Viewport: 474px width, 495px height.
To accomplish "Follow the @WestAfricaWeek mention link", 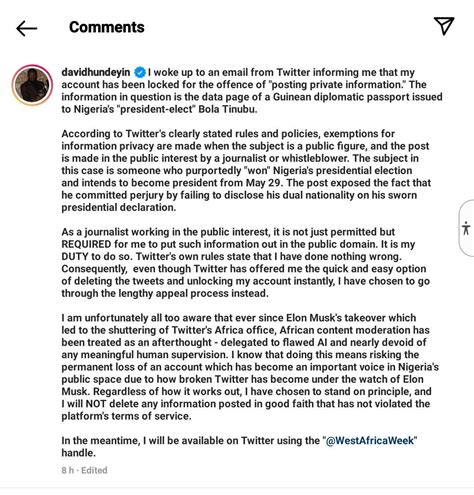I will 369,441.
